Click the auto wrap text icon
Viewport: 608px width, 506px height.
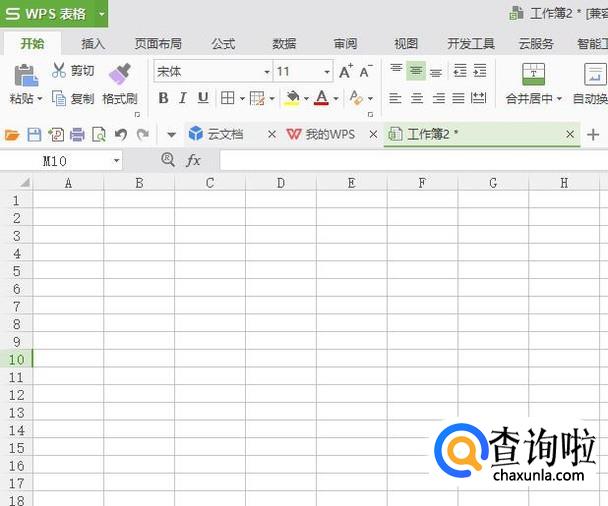pos(595,74)
